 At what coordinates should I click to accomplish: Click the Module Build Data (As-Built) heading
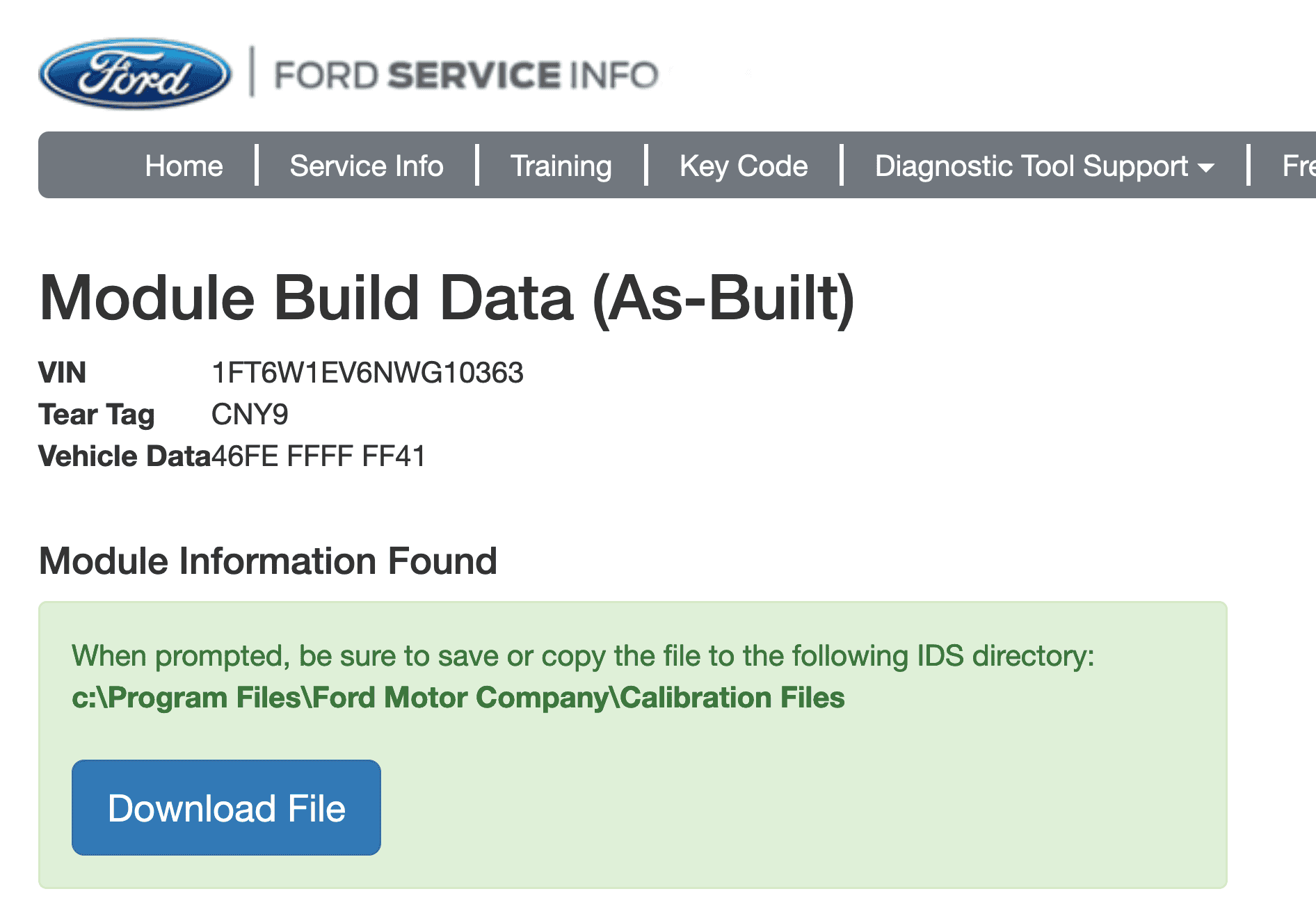[x=449, y=298]
